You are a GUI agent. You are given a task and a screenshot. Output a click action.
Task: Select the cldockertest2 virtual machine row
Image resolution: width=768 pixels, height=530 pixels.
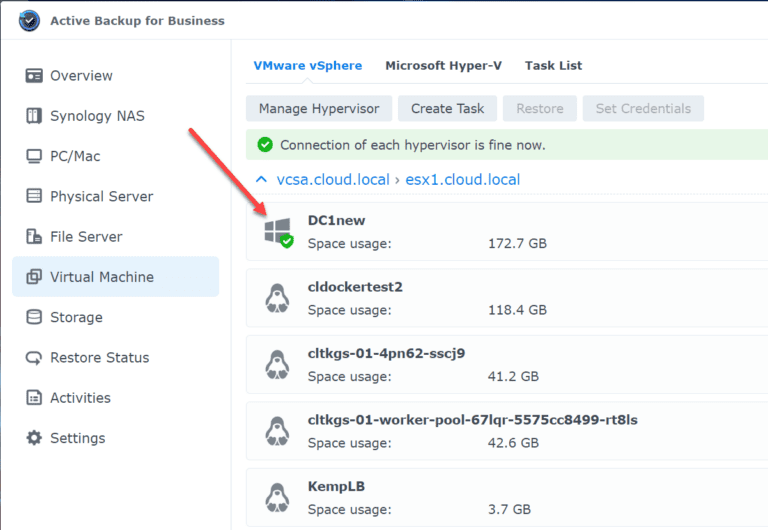pos(500,297)
